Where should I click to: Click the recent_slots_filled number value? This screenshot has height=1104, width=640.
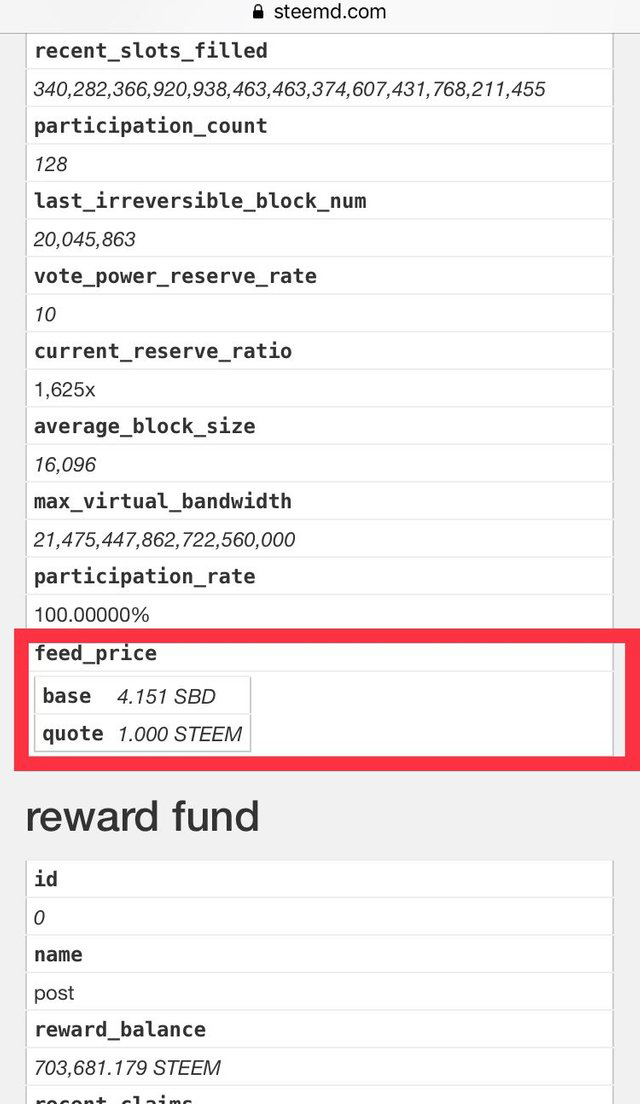point(289,89)
